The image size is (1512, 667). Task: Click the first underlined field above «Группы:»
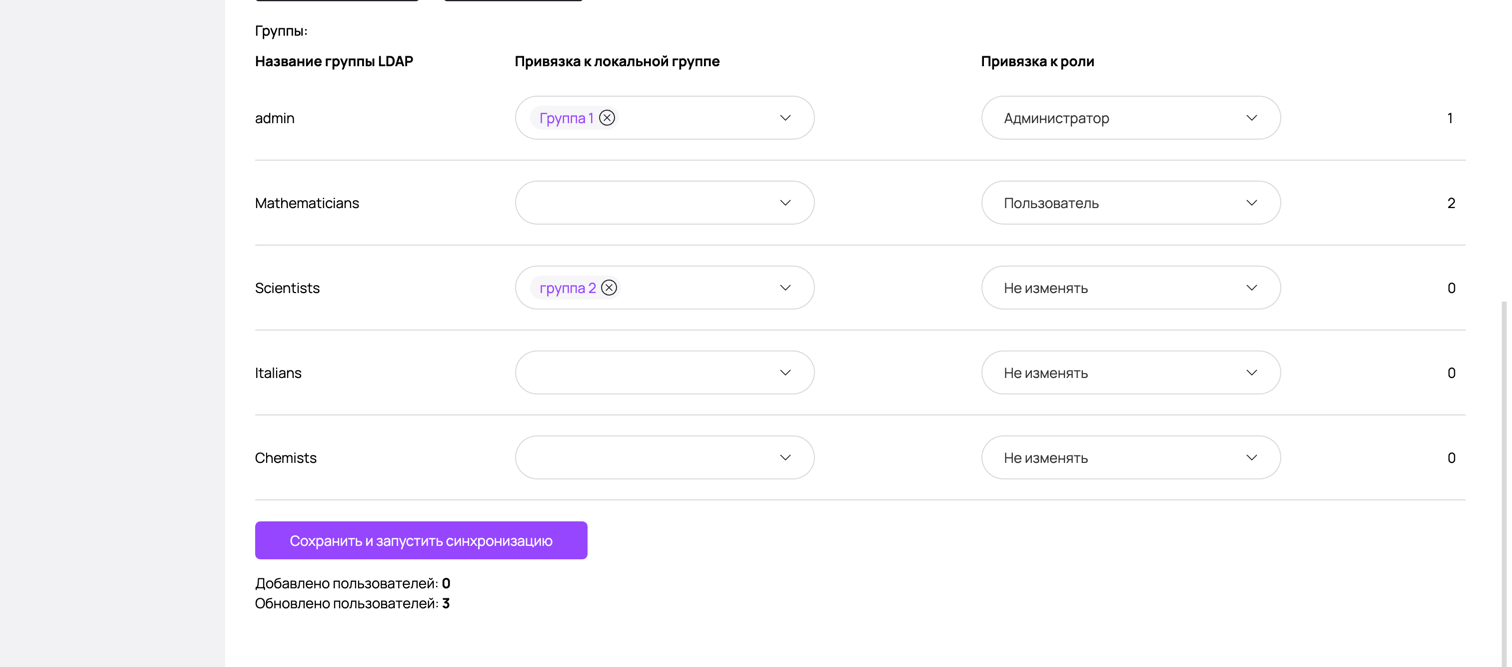(x=337, y=2)
